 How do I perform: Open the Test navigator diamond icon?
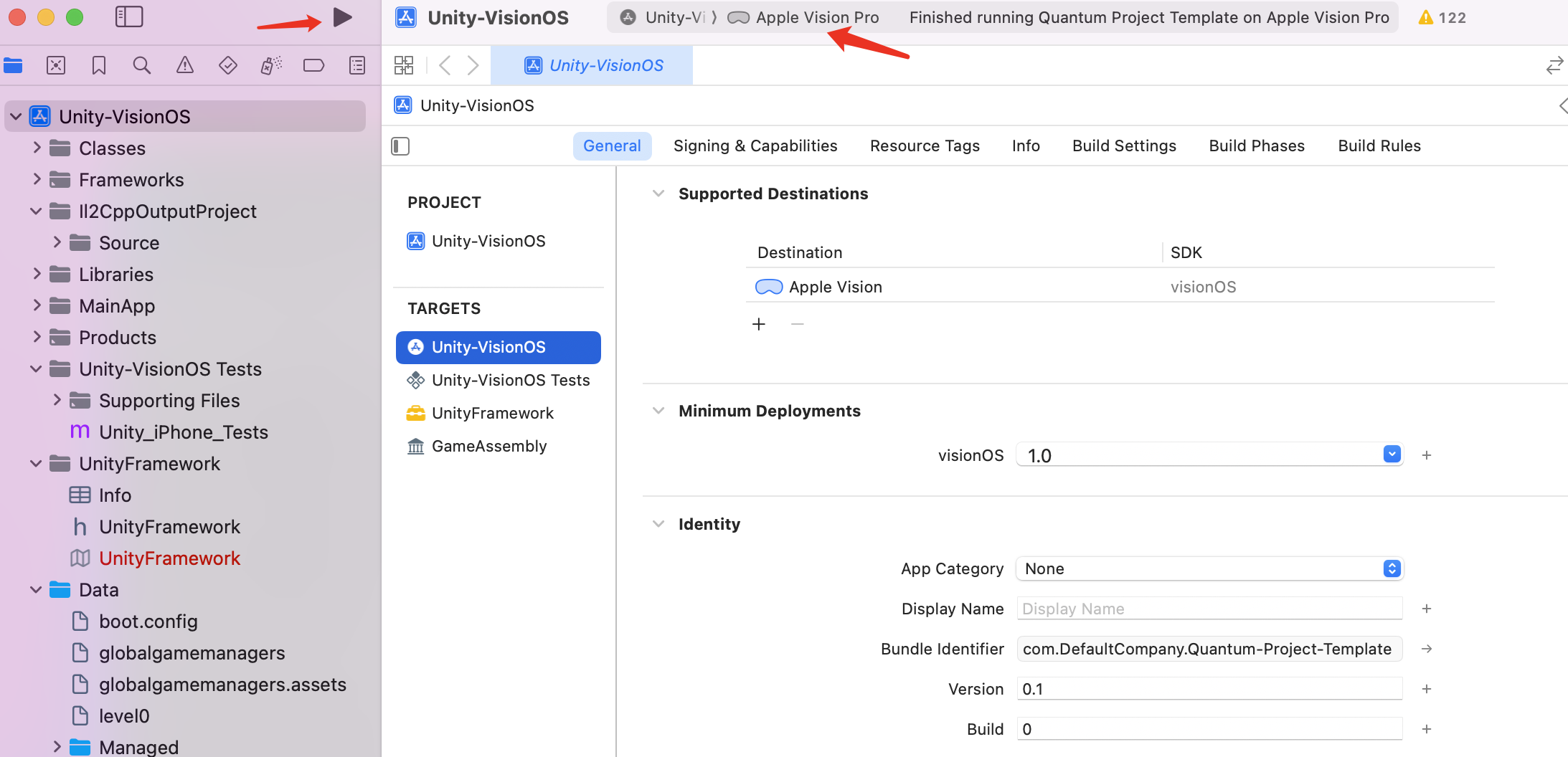coord(228,66)
